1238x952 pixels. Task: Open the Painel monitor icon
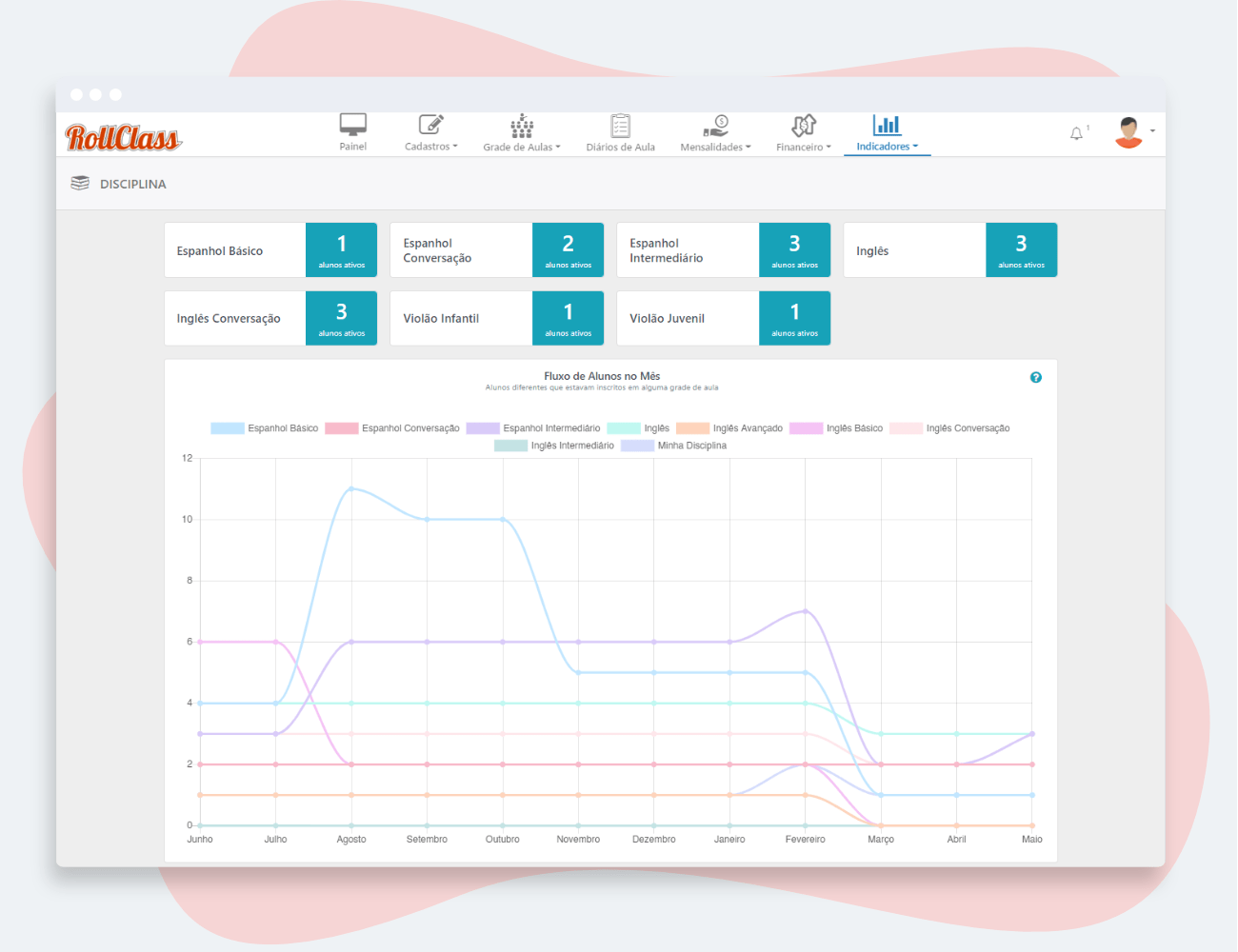point(353,125)
